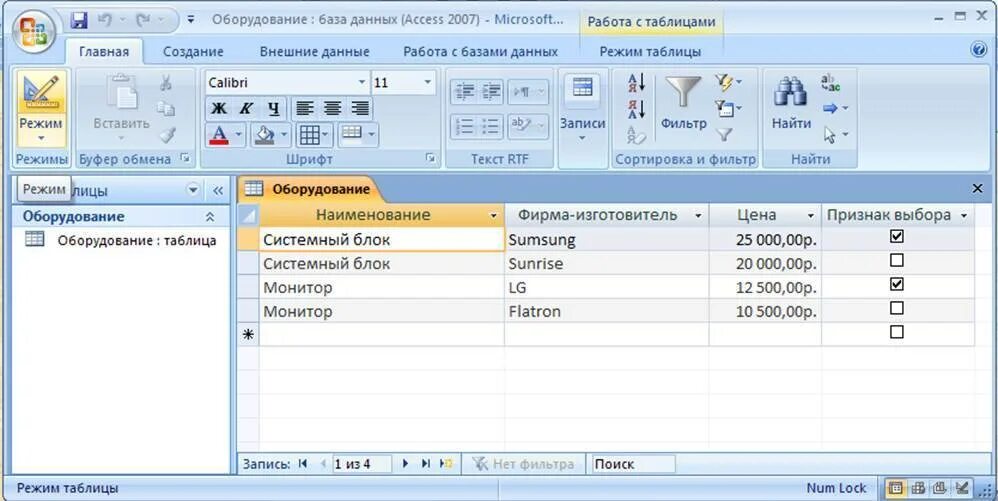Screen dimensions: 998x501
Task: Select the format painter brush icon
Action: [167, 134]
